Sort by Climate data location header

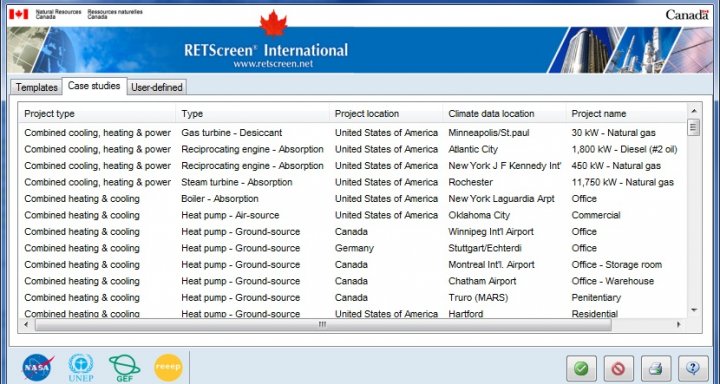click(504, 113)
